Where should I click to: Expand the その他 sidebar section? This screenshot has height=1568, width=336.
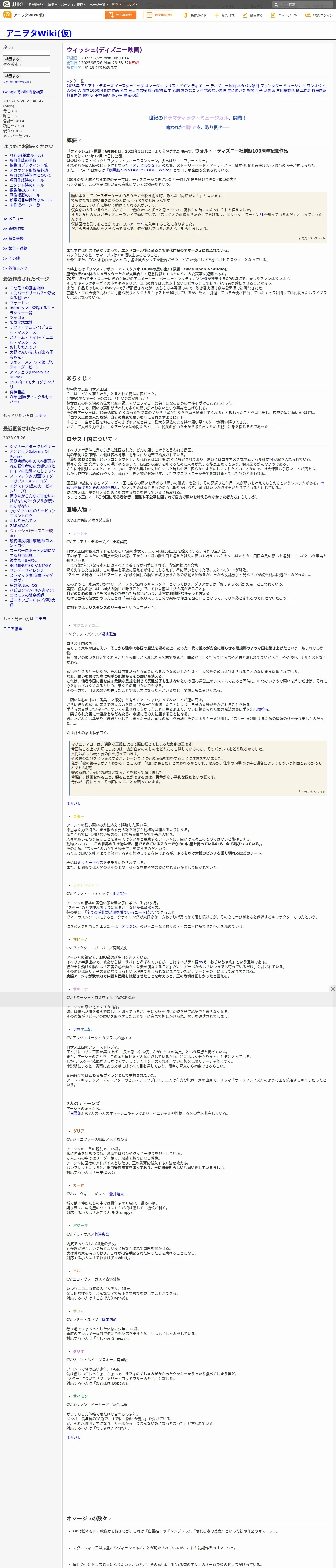tap(12, 258)
